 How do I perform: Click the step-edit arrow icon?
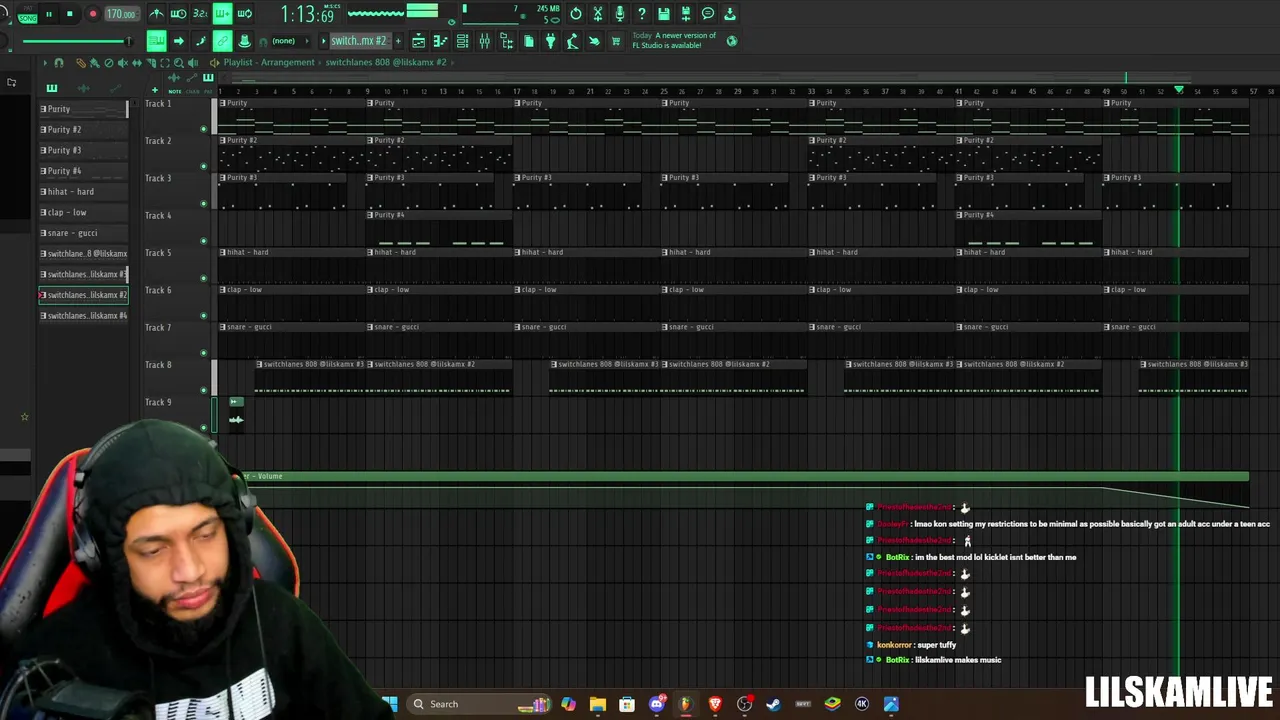(x=178, y=41)
